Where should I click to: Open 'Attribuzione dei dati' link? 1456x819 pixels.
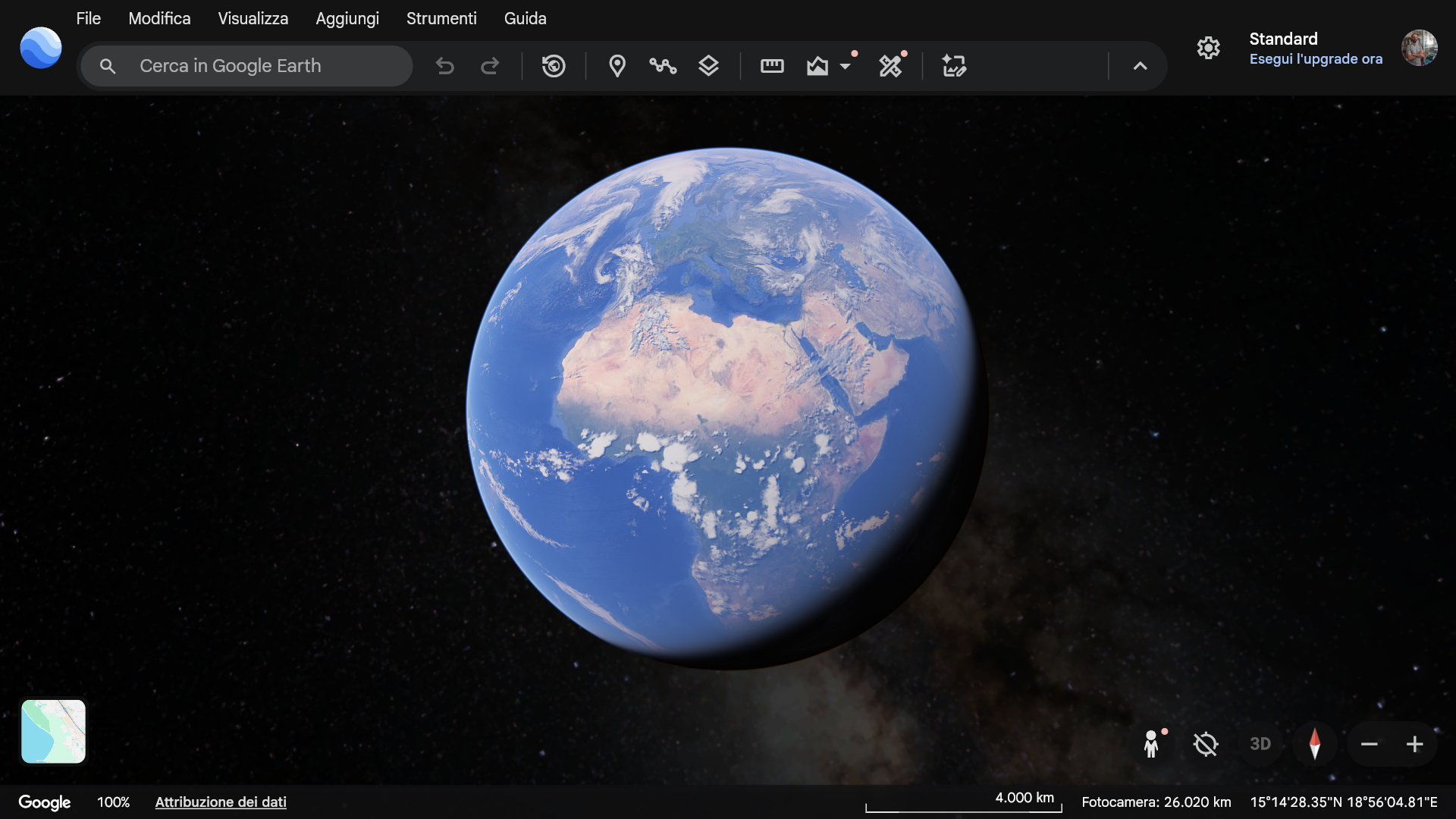click(x=221, y=802)
